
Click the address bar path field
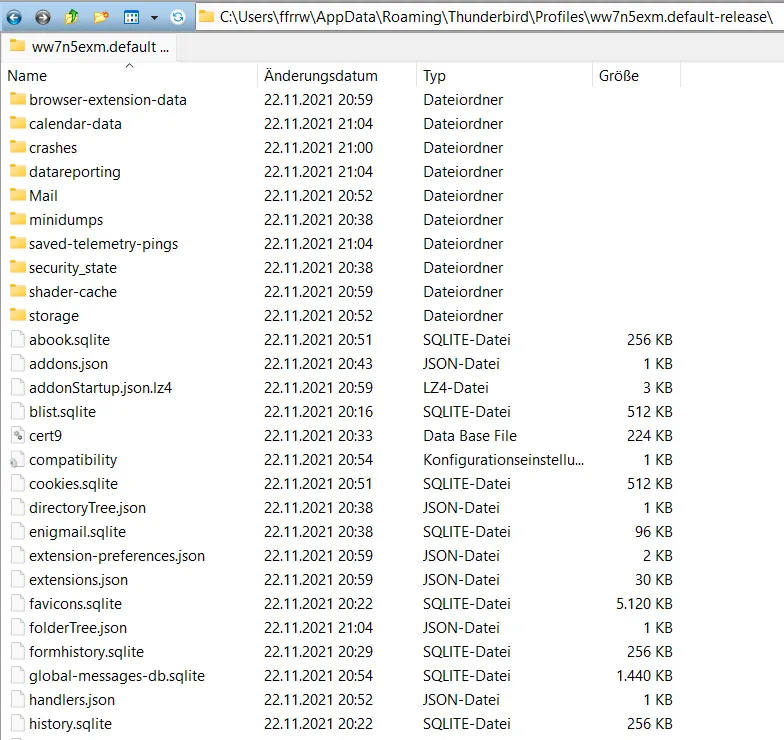(x=489, y=17)
